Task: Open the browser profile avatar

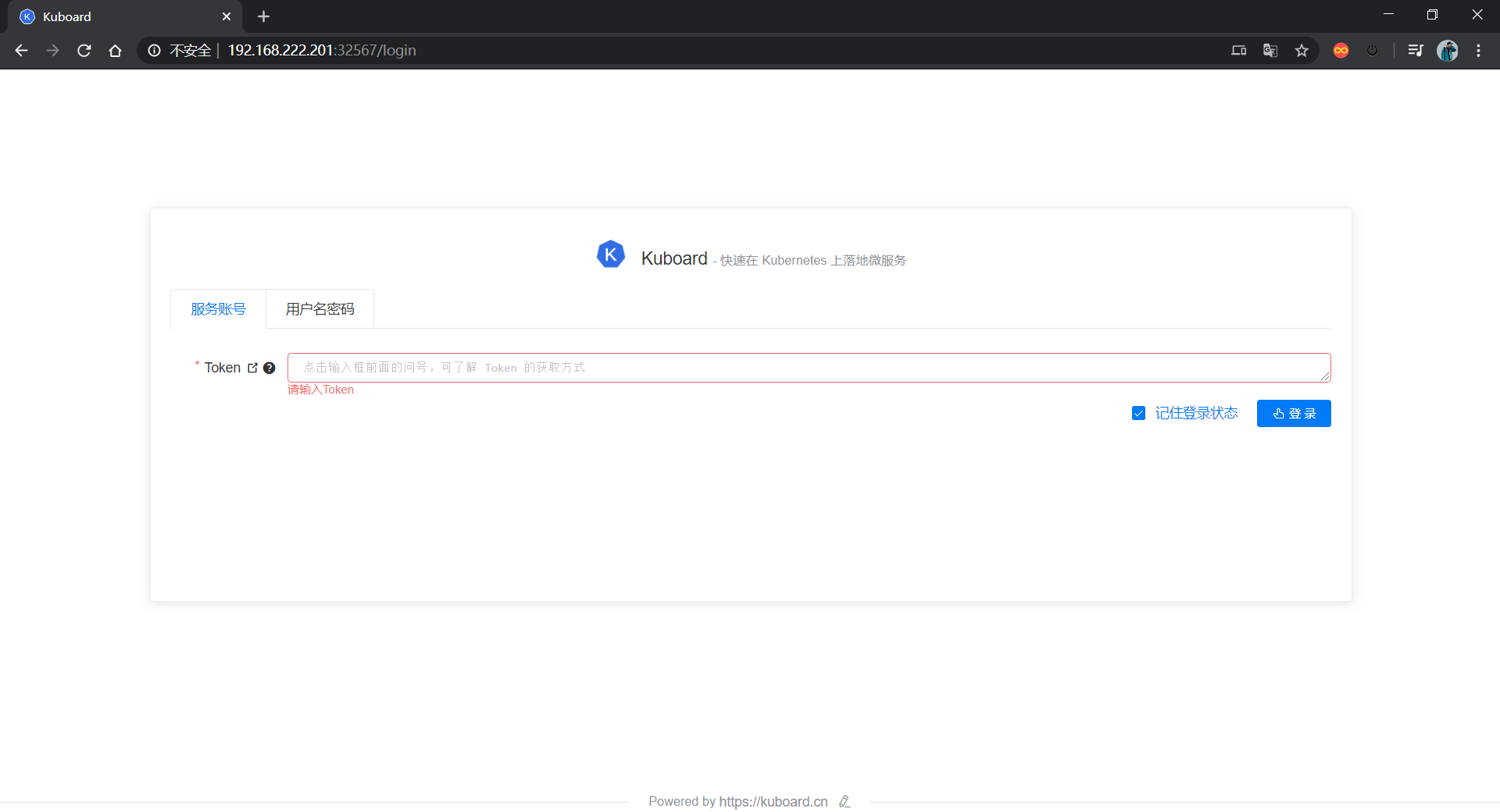Action: click(x=1448, y=51)
